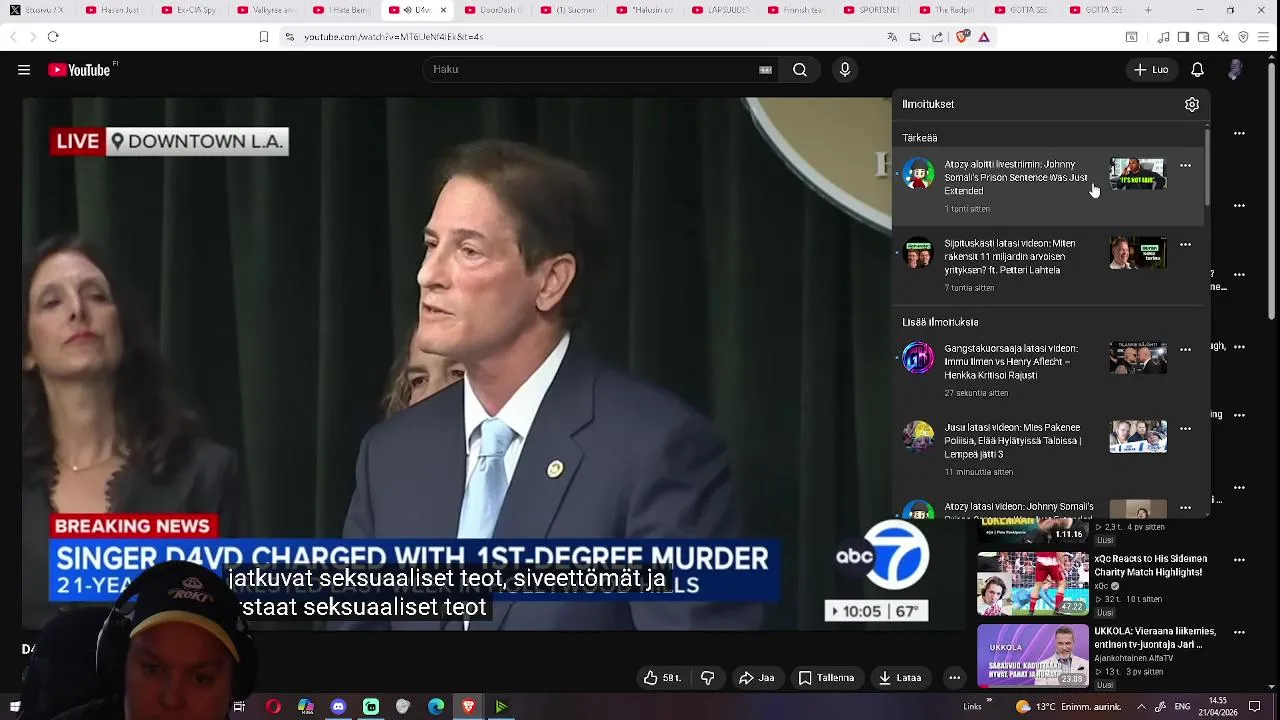
Task: Open Task View on the taskbar
Action: click(x=239, y=707)
